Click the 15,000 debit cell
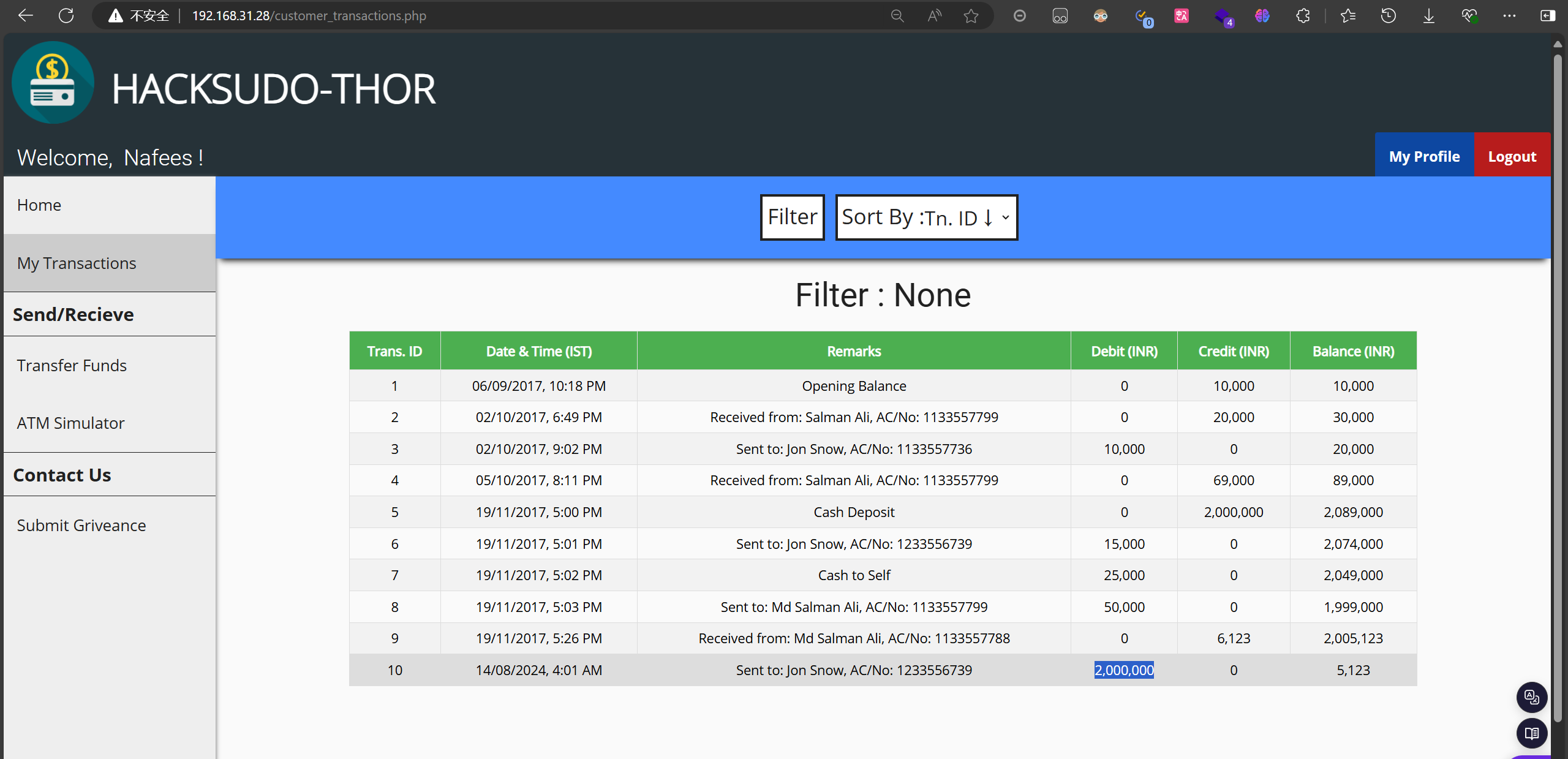This screenshot has height=759, width=1568. pyautogui.click(x=1124, y=544)
